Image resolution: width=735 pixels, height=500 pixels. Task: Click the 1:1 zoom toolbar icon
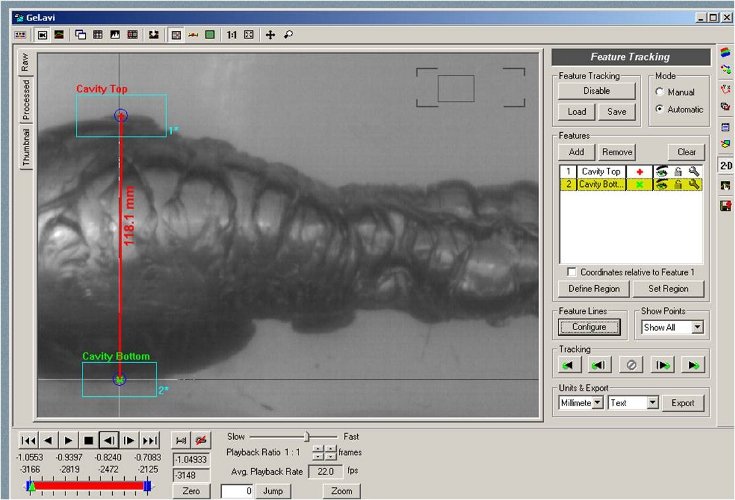tap(232, 35)
